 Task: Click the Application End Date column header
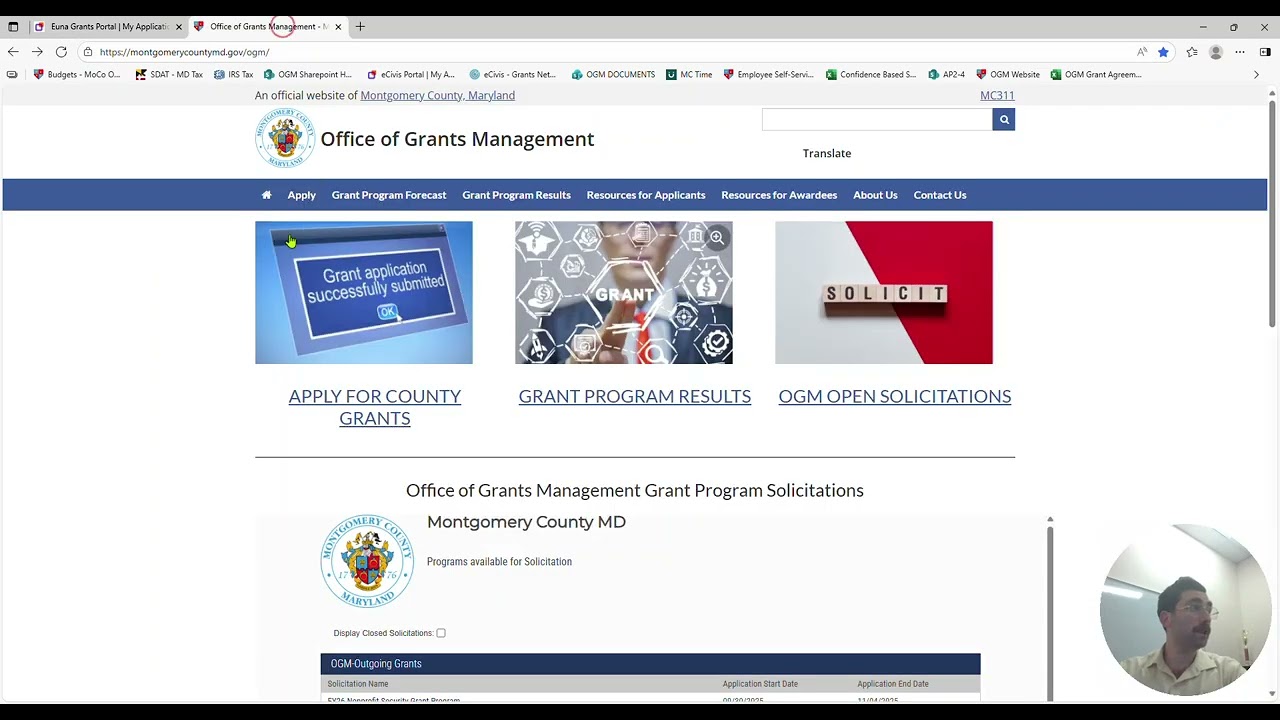point(893,684)
